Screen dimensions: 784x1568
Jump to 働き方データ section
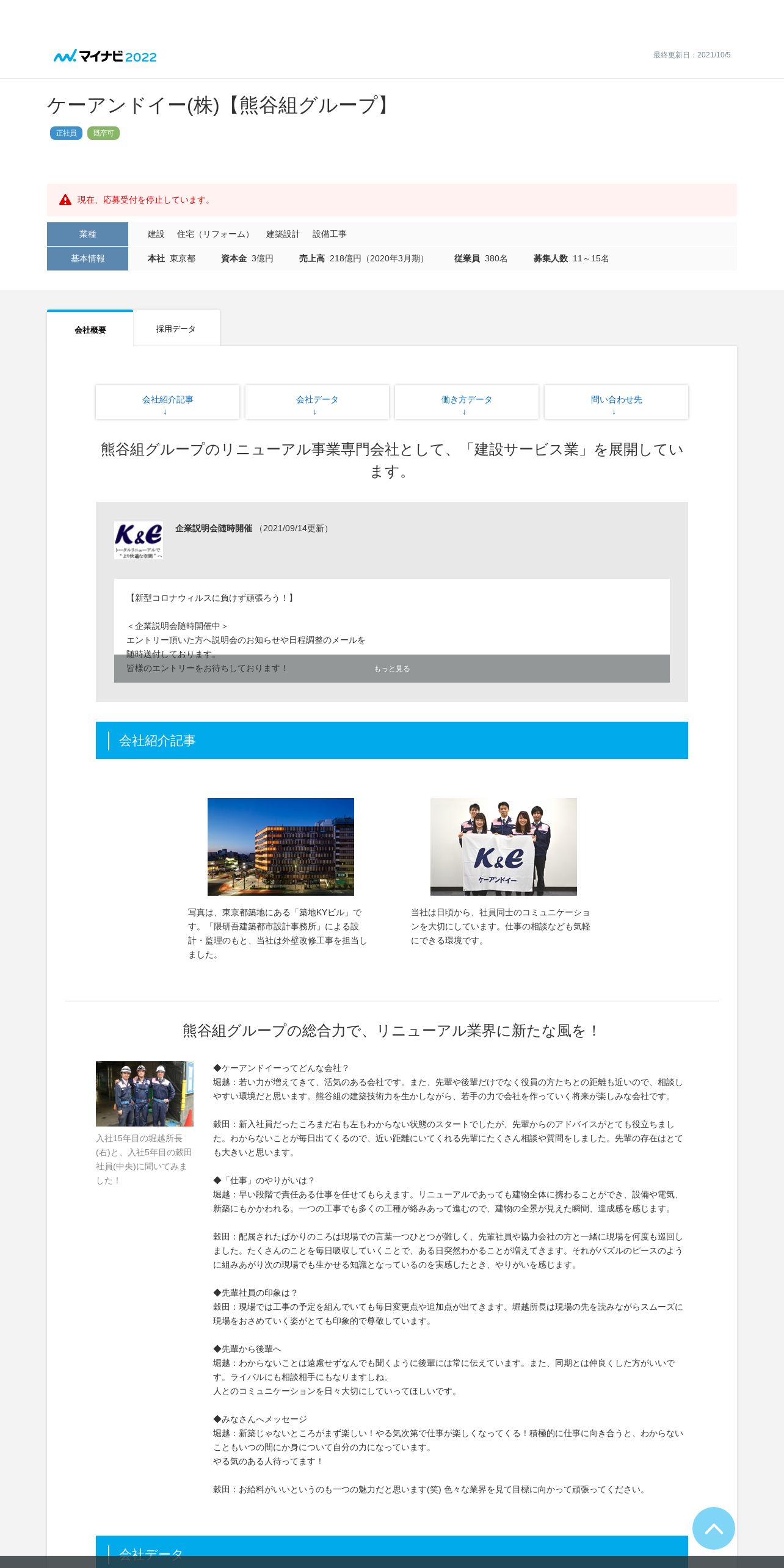click(466, 402)
